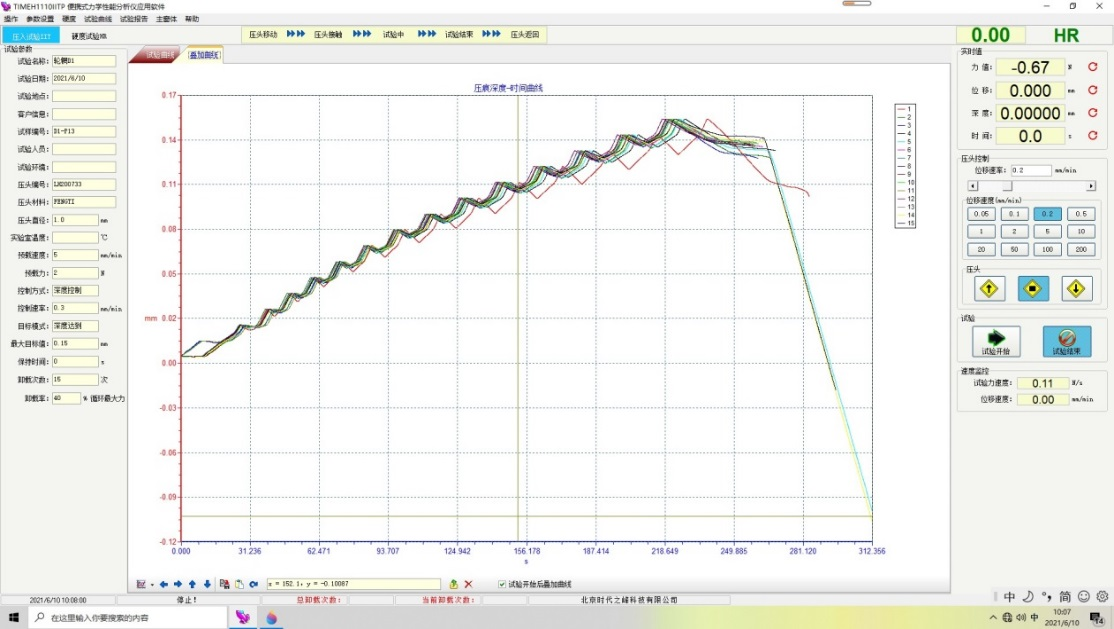1114x629 pixels.
Task: Toggle the 试验开始后叠加曲线 checkbox
Action: [x=502, y=584]
